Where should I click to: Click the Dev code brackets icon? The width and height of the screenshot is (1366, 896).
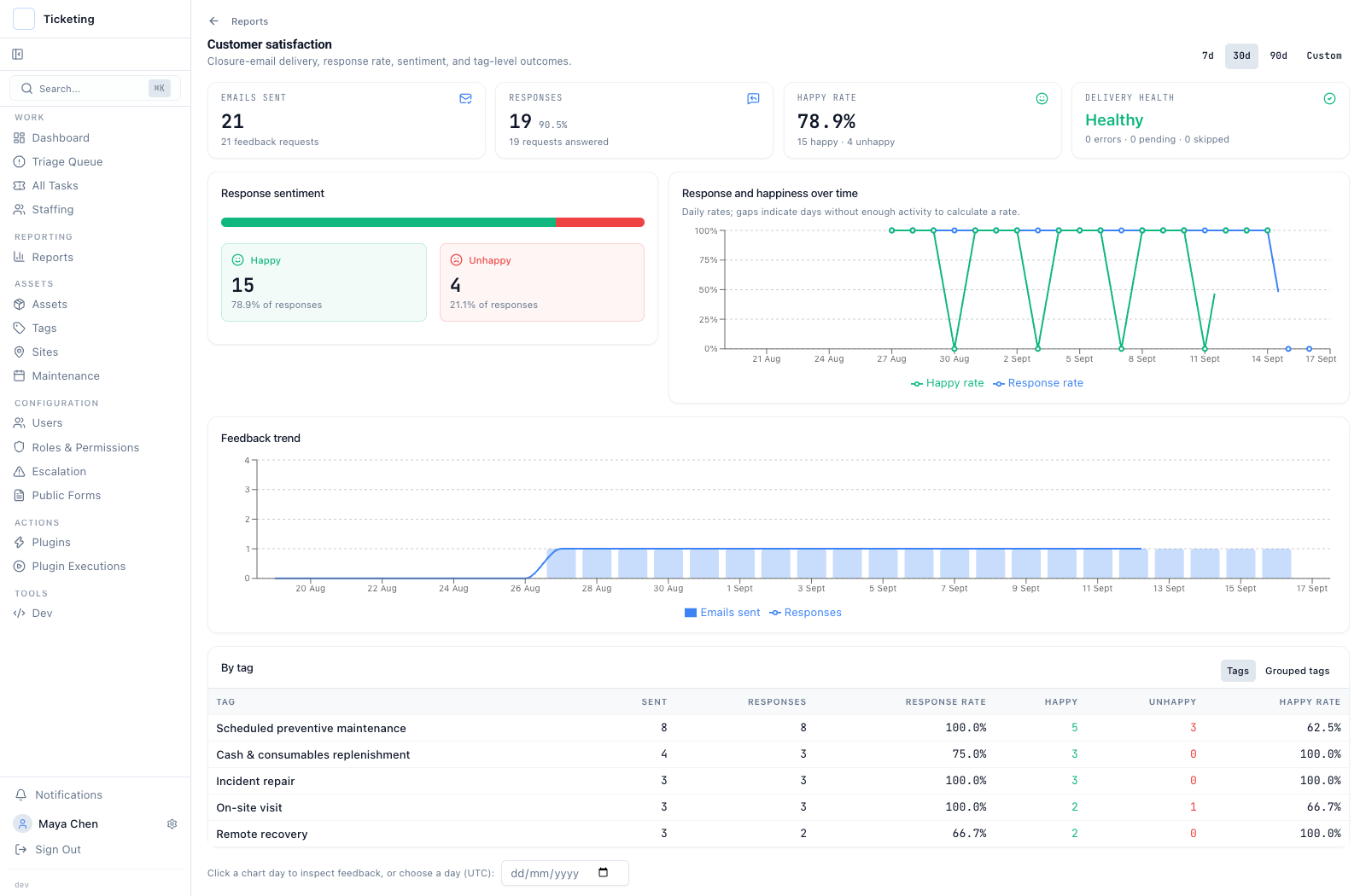click(x=20, y=614)
